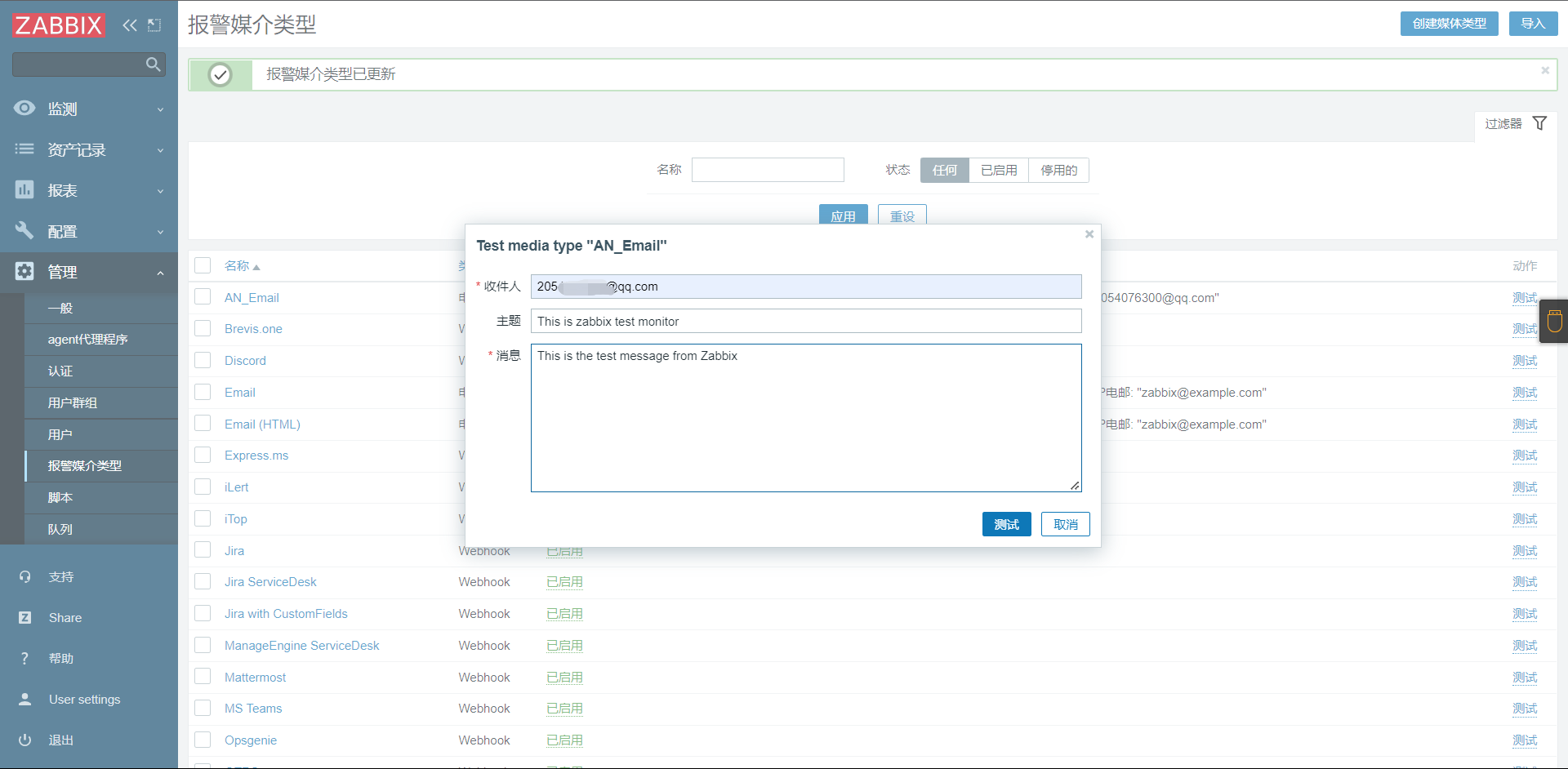This screenshot has height=769, width=1568.
Task: Open the ManageEngine ServiceDesk link
Action: point(301,646)
